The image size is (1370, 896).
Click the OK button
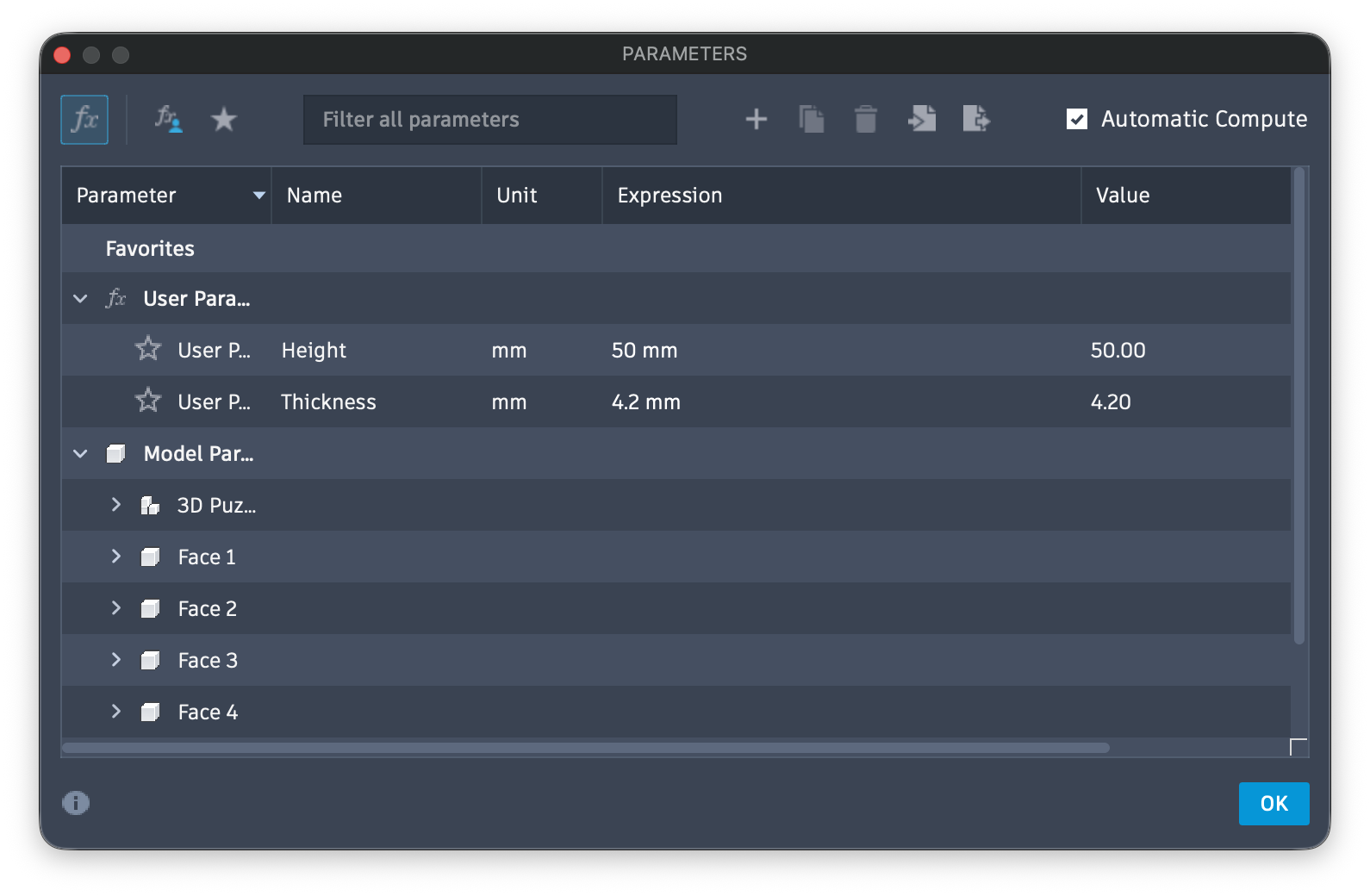coord(1273,804)
